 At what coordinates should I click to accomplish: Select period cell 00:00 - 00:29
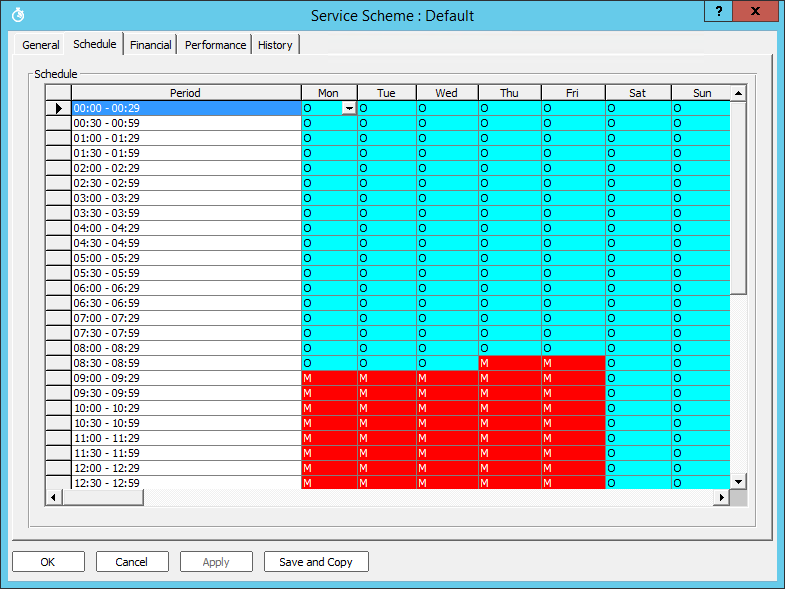186,108
